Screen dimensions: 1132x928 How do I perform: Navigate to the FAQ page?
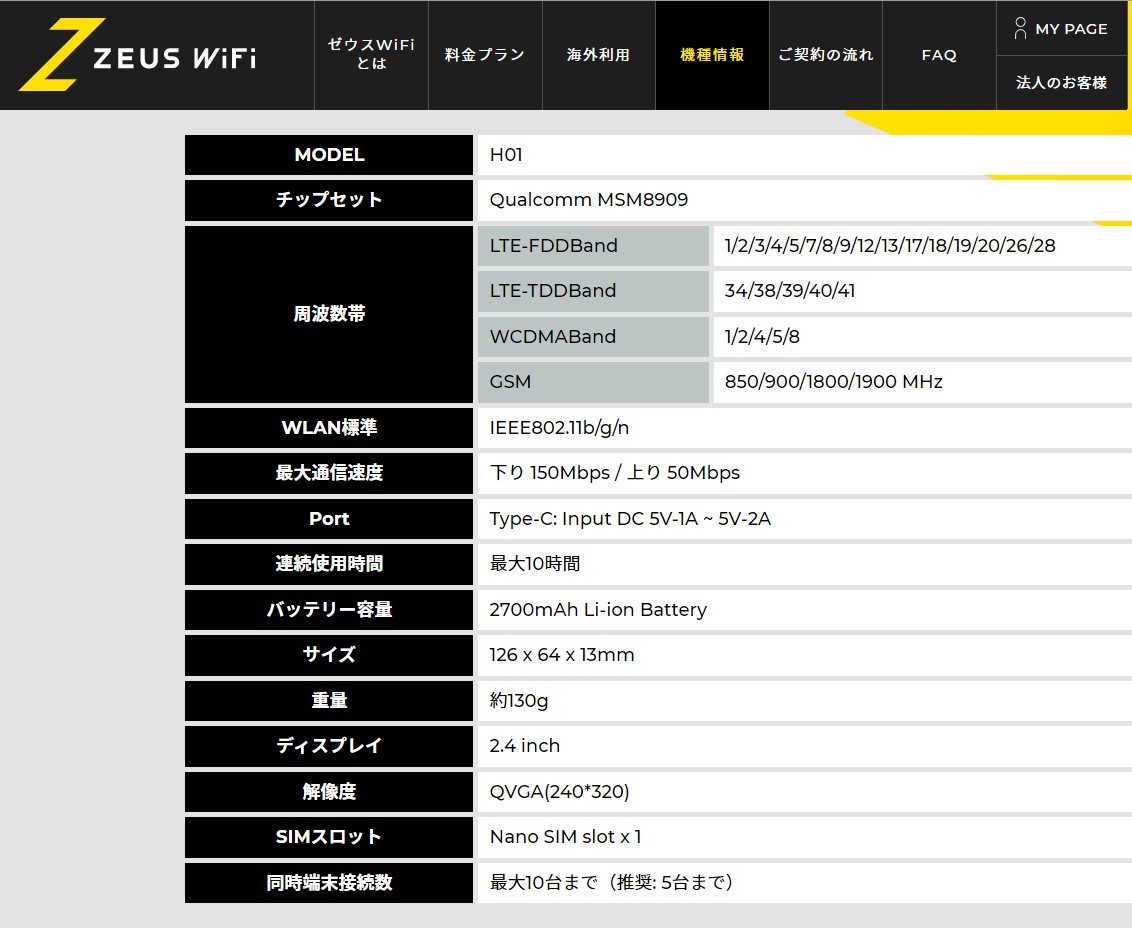pyautogui.click(x=939, y=55)
